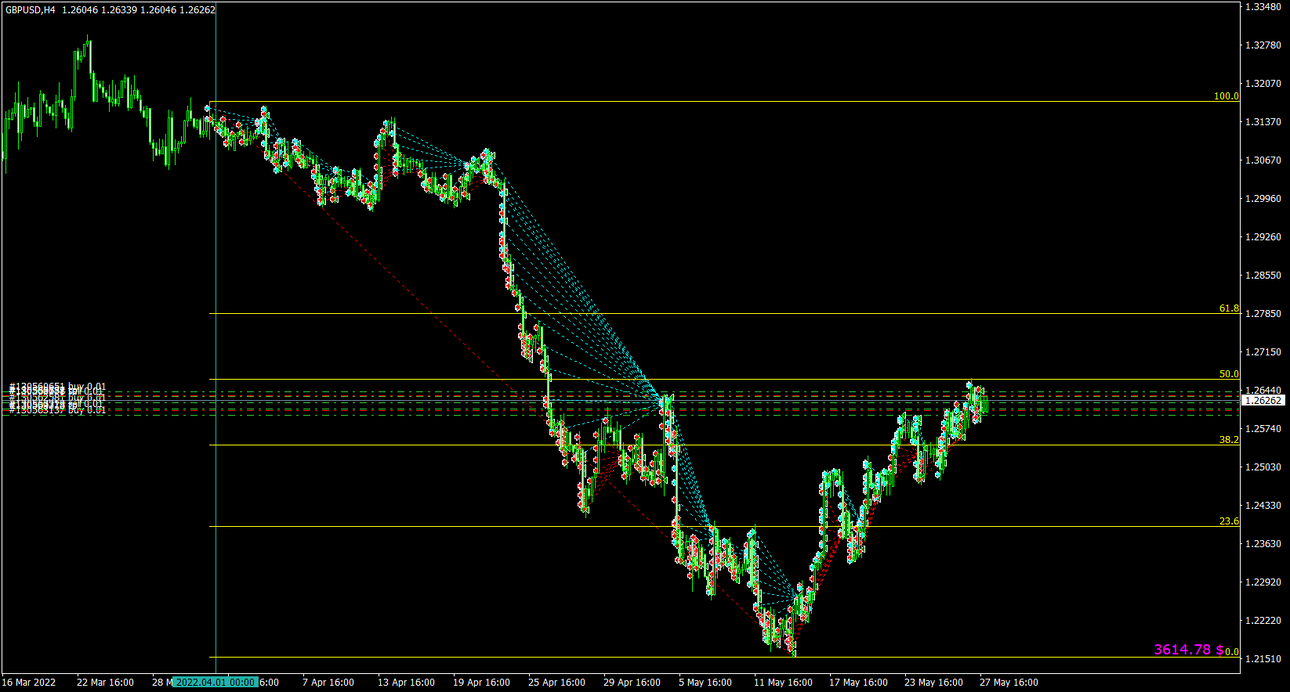1290x692 pixels.
Task: Click price scale value 1.30670
Action: point(1264,160)
